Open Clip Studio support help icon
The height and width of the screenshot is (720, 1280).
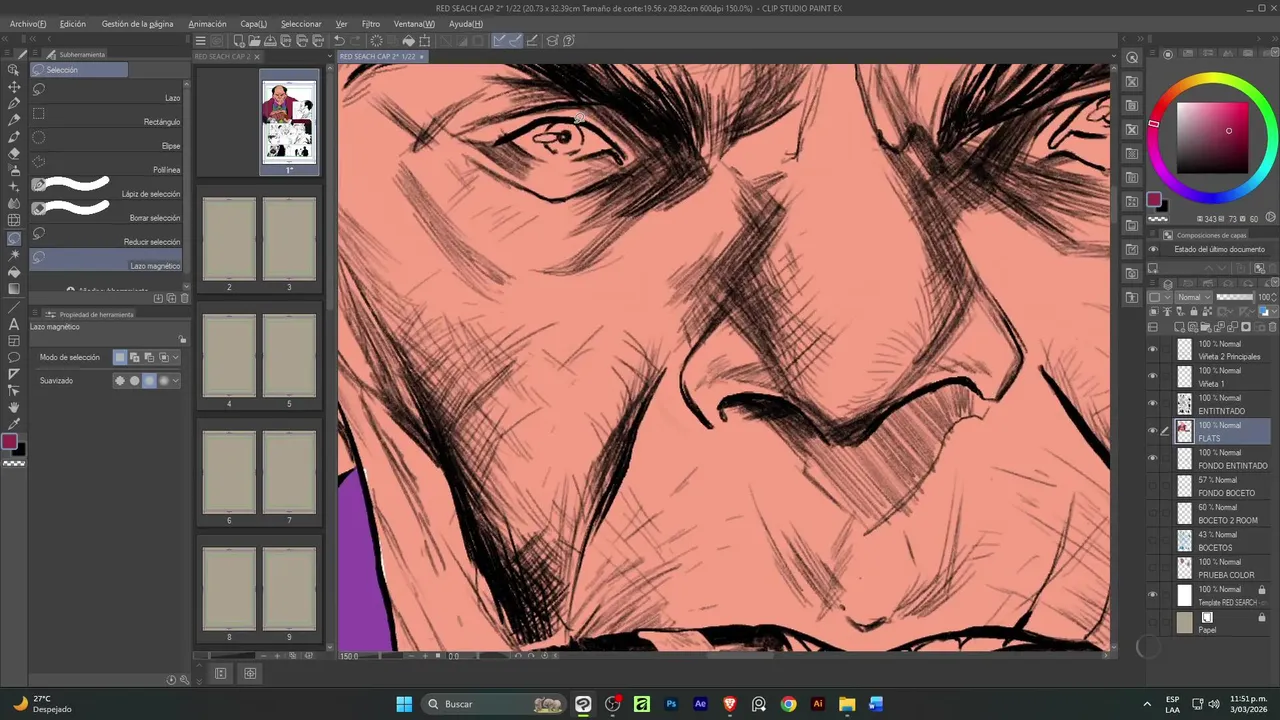coord(569,41)
